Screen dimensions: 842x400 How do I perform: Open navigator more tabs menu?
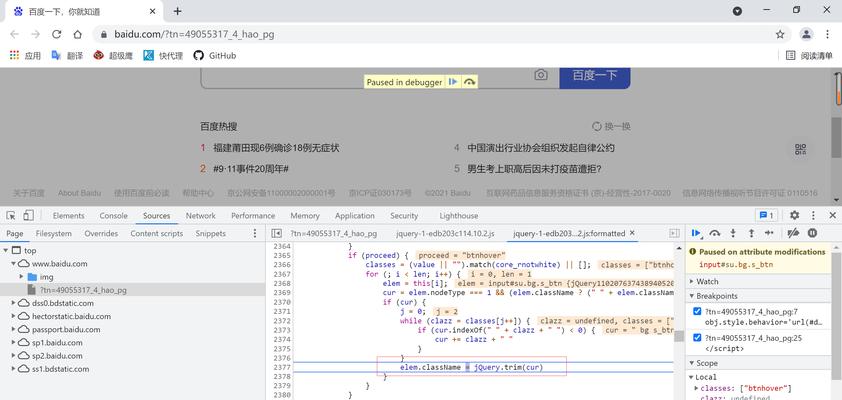[x=255, y=234]
